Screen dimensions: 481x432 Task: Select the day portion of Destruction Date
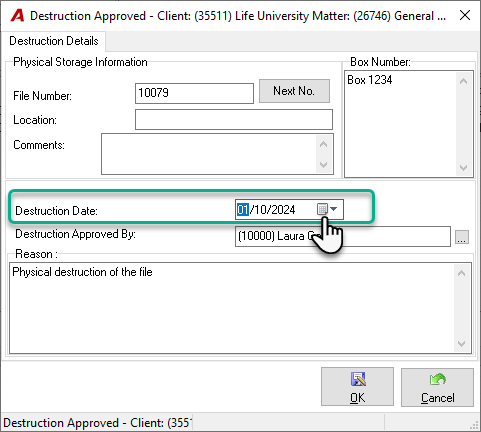click(243, 210)
